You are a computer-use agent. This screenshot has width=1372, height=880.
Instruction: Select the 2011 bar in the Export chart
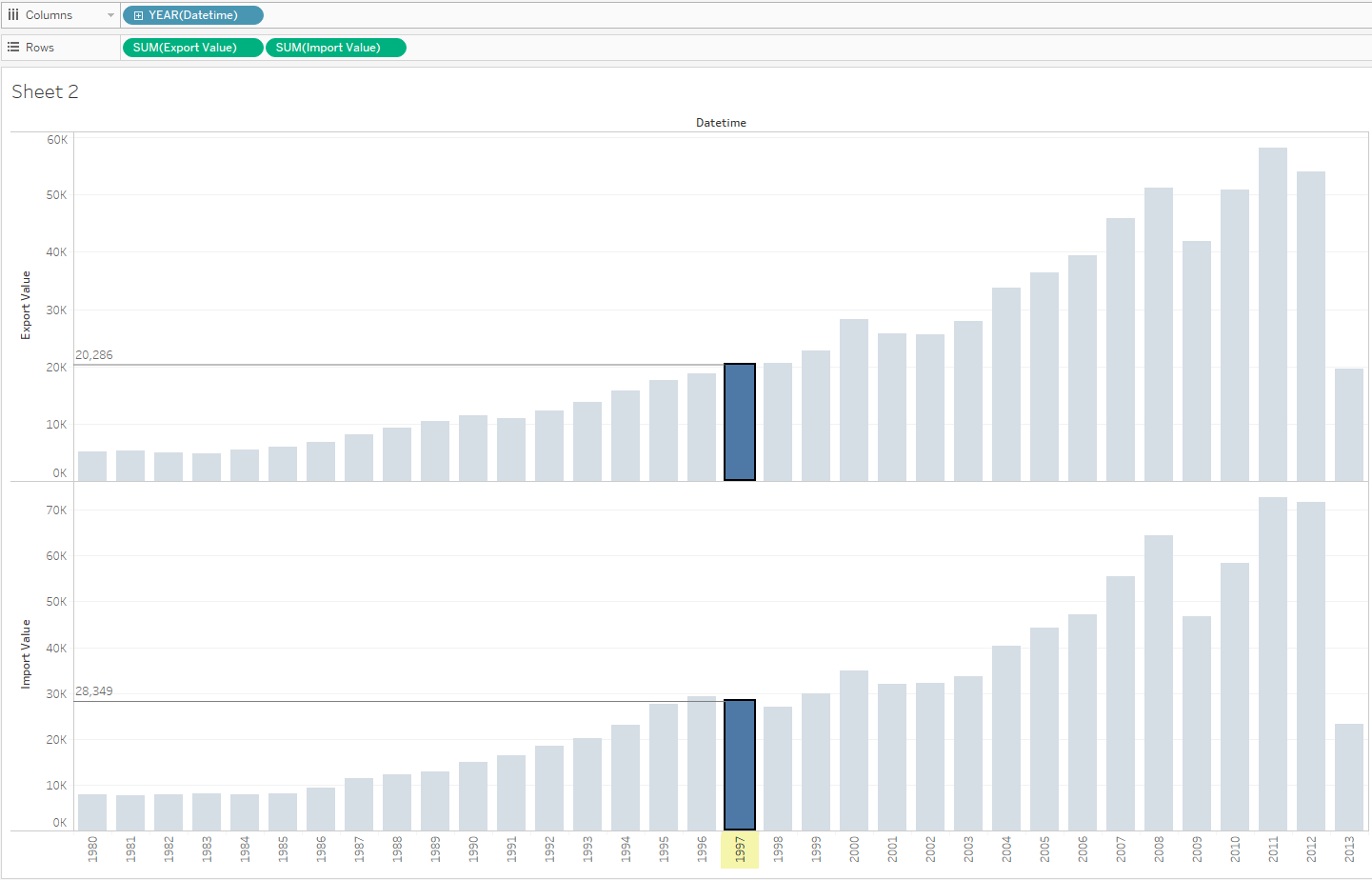(x=1273, y=314)
